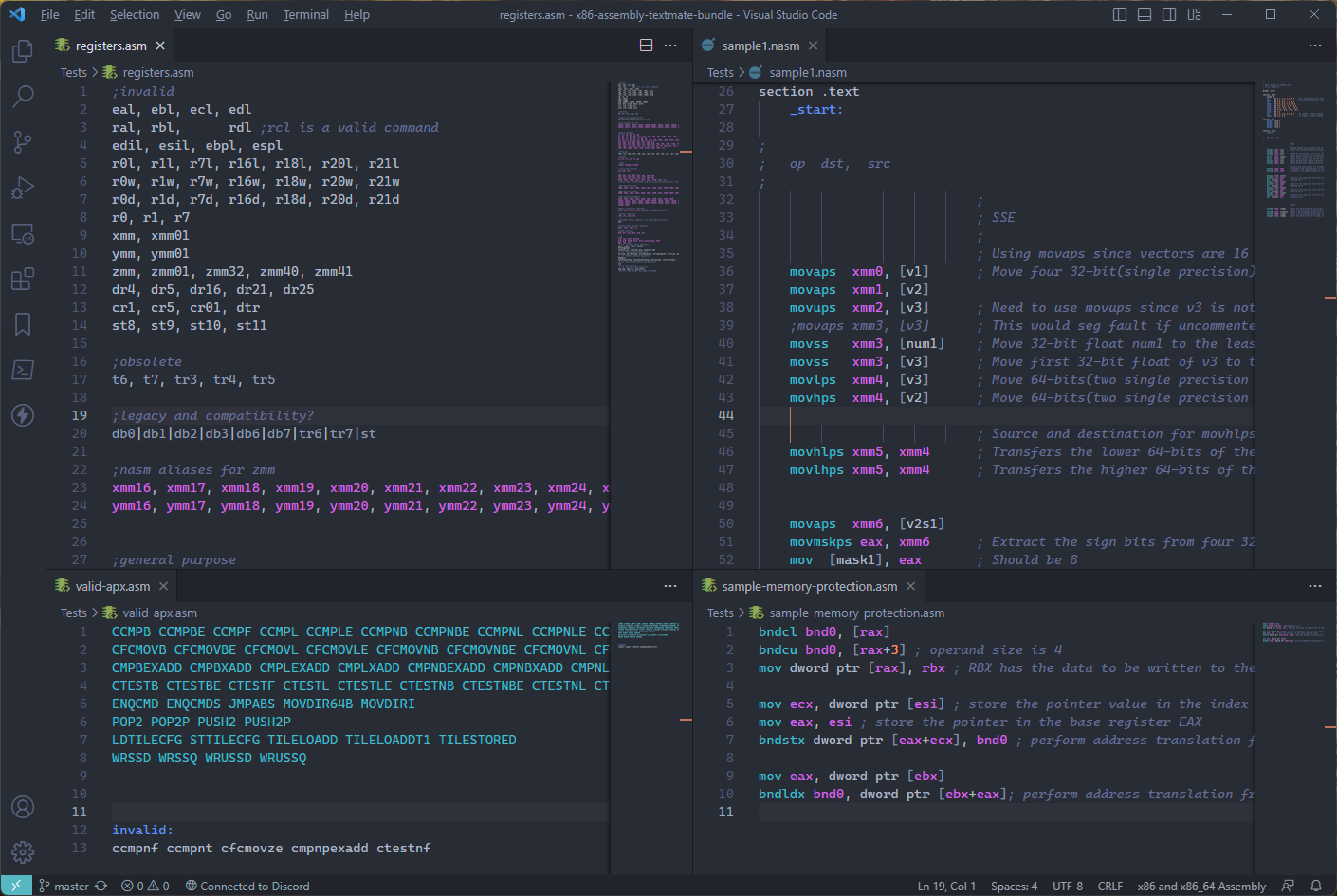This screenshot has height=896, width=1337.
Task: Click the VS Code logo icon
Action: (18, 14)
